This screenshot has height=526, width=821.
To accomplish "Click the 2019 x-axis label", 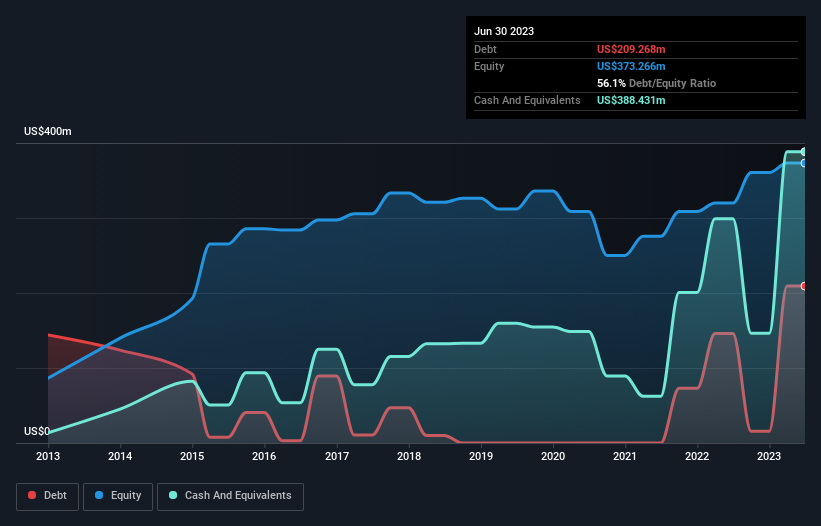I will tap(481, 456).
